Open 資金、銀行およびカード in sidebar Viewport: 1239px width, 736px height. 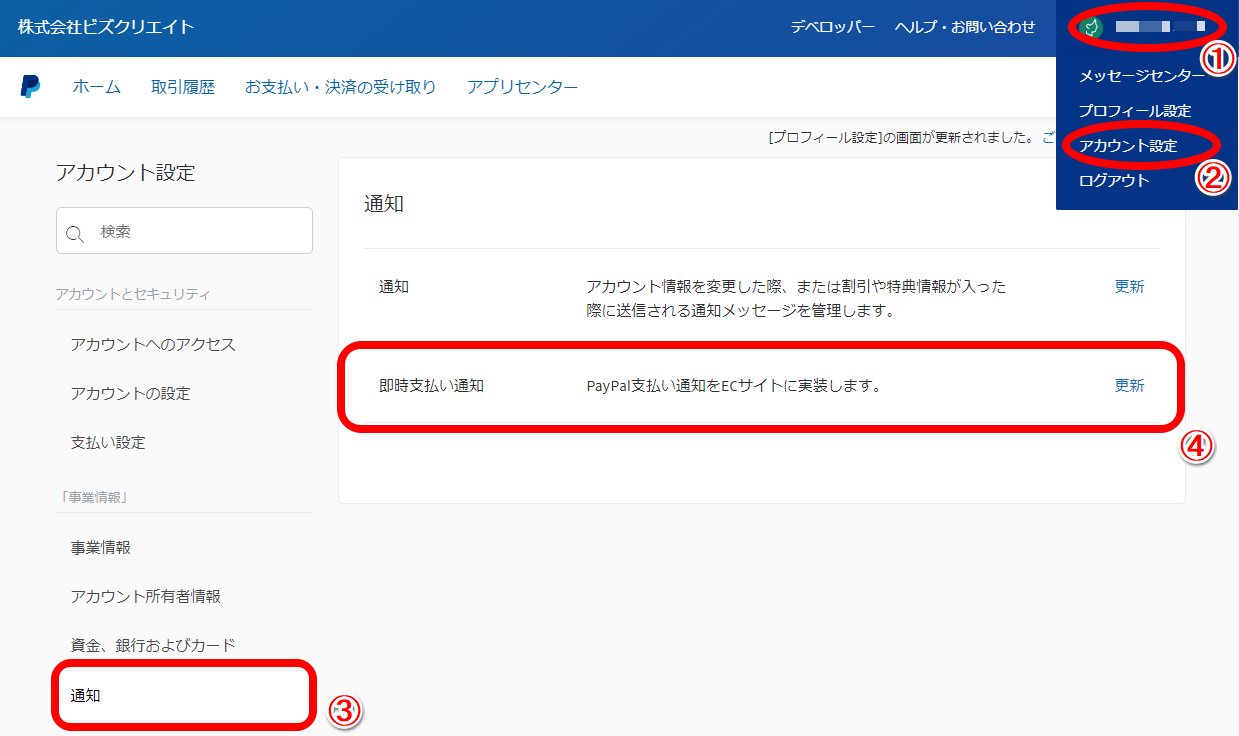click(153, 646)
